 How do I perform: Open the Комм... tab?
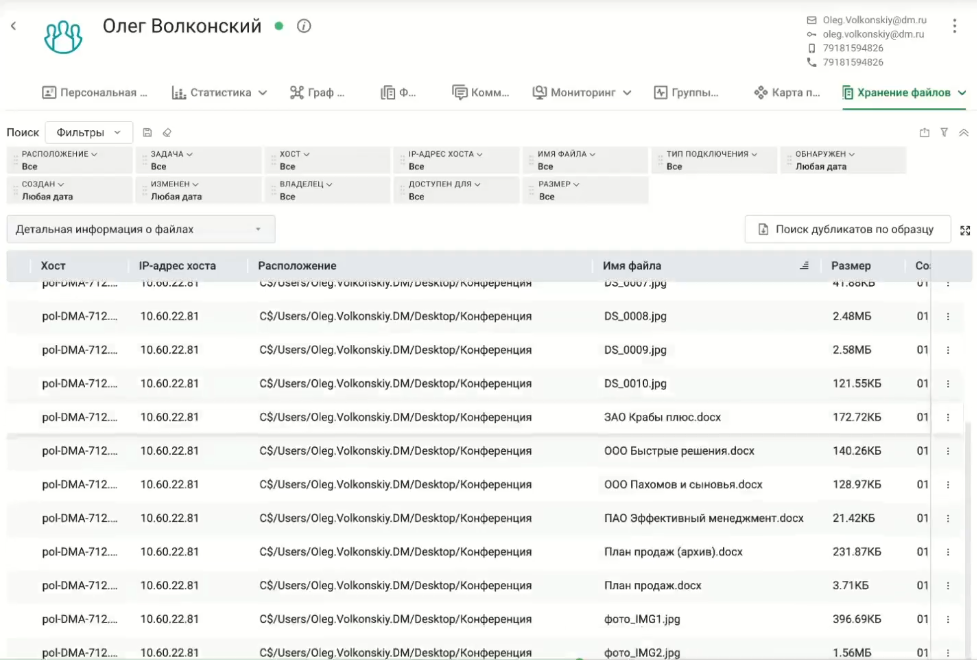(x=480, y=93)
